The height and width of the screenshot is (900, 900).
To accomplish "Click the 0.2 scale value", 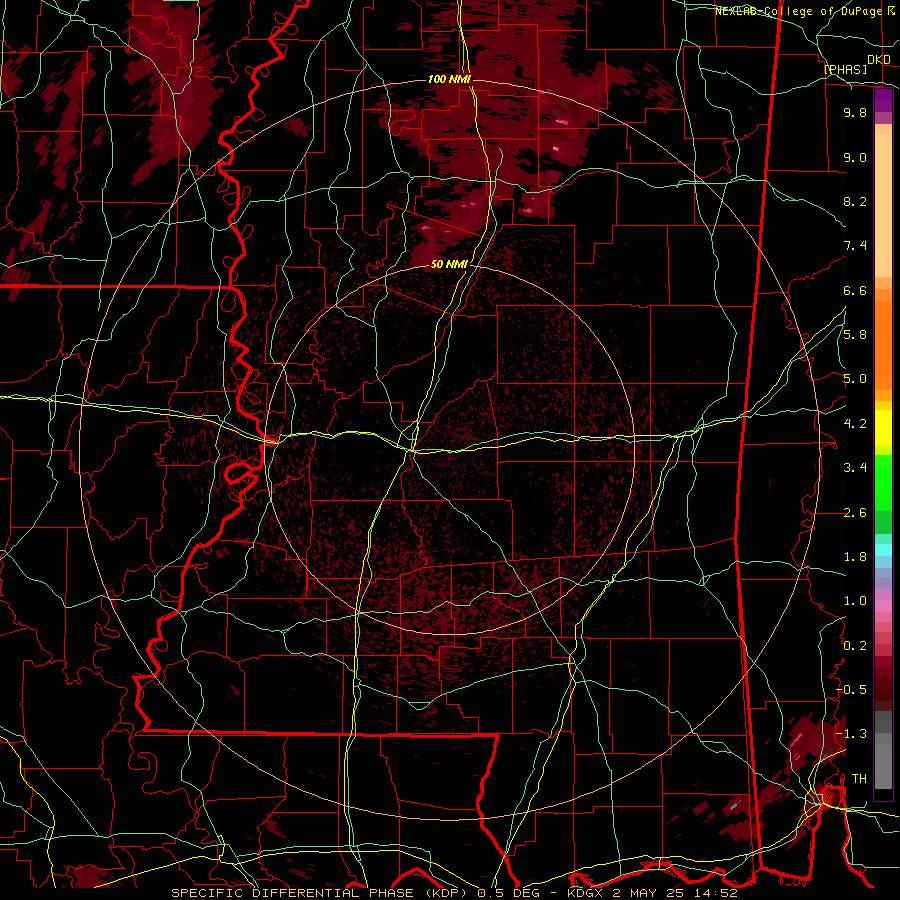I will click(855, 646).
